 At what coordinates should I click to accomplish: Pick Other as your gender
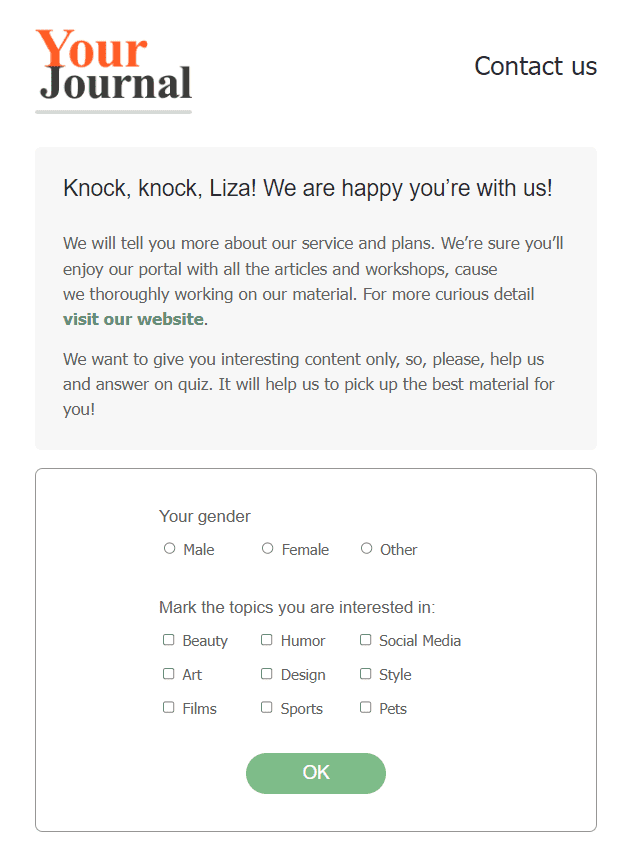367,548
